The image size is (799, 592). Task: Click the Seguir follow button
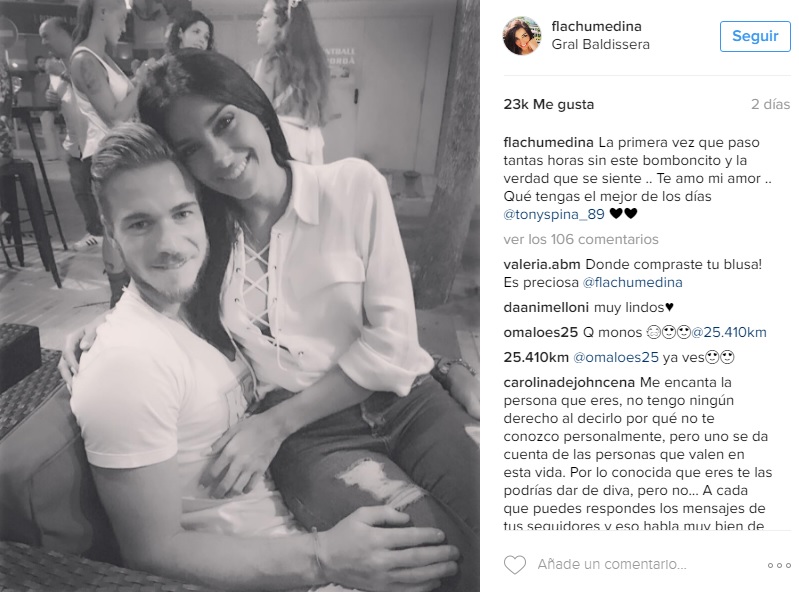pos(755,36)
